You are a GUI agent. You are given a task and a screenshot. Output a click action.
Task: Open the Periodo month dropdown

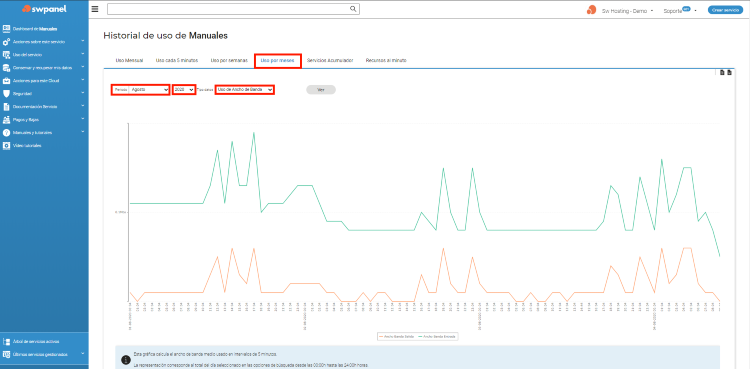[149, 89]
